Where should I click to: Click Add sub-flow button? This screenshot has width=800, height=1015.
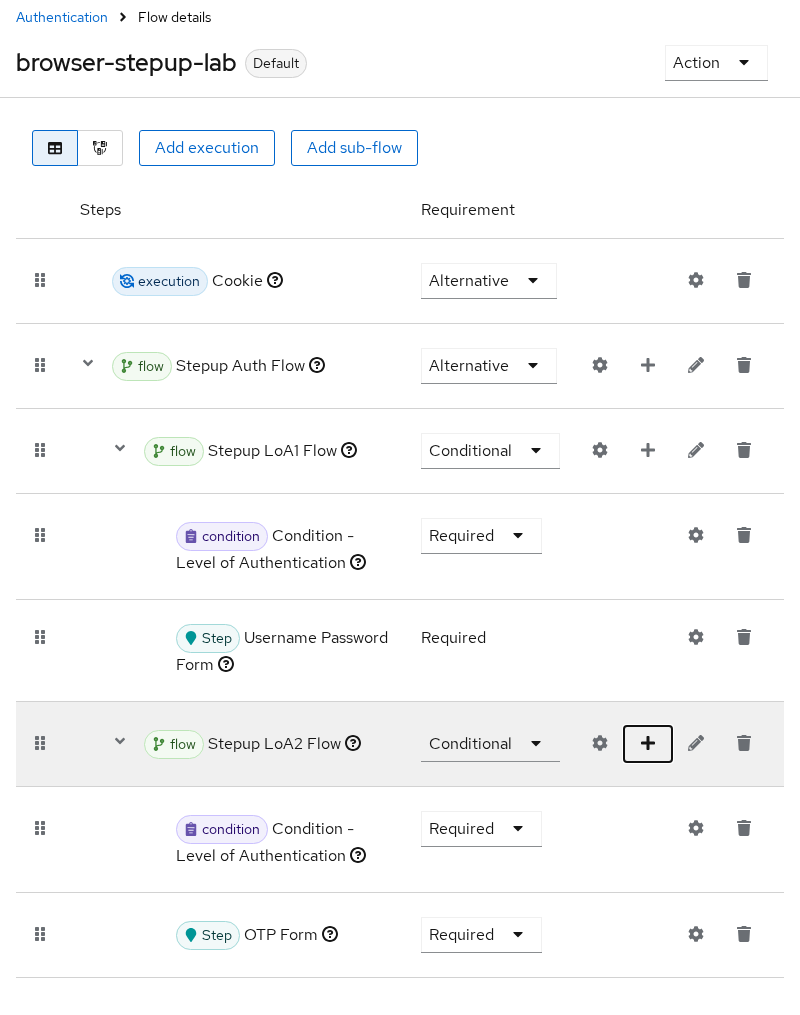click(x=354, y=148)
